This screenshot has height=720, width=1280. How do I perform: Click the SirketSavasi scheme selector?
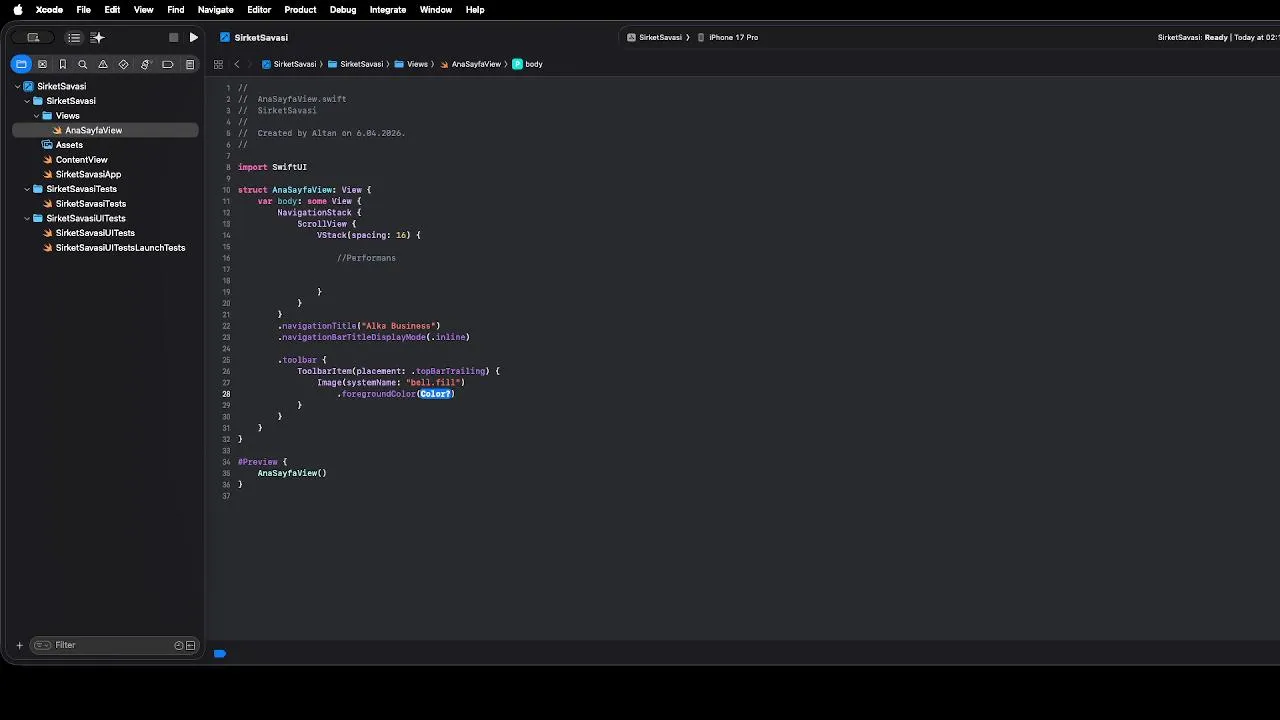tap(655, 37)
